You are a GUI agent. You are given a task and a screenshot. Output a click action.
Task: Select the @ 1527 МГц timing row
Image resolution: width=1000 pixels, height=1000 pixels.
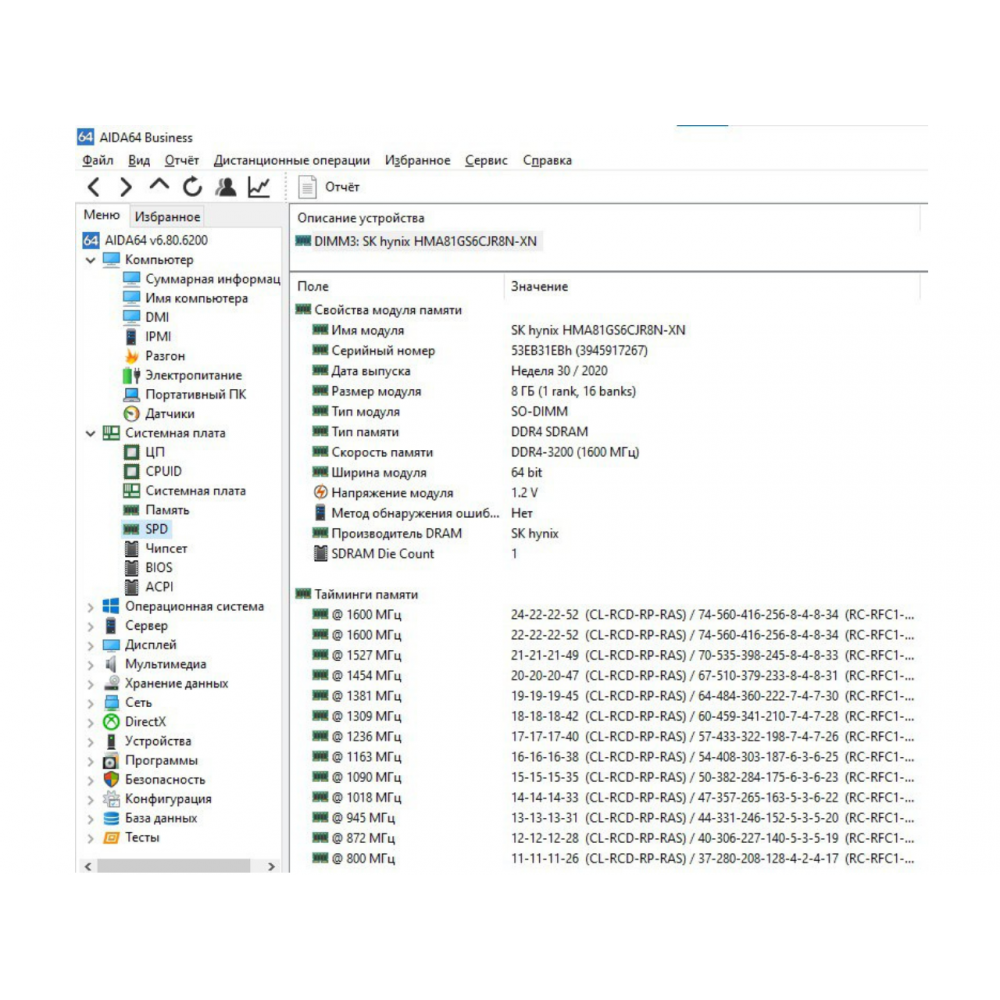[612, 656]
